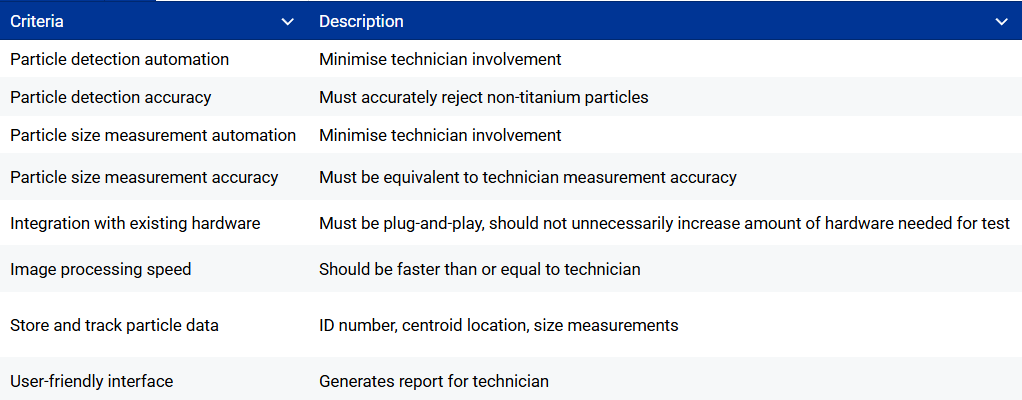Expand the Description column dropdown chevron
1022x400 pixels.
(1001, 21)
